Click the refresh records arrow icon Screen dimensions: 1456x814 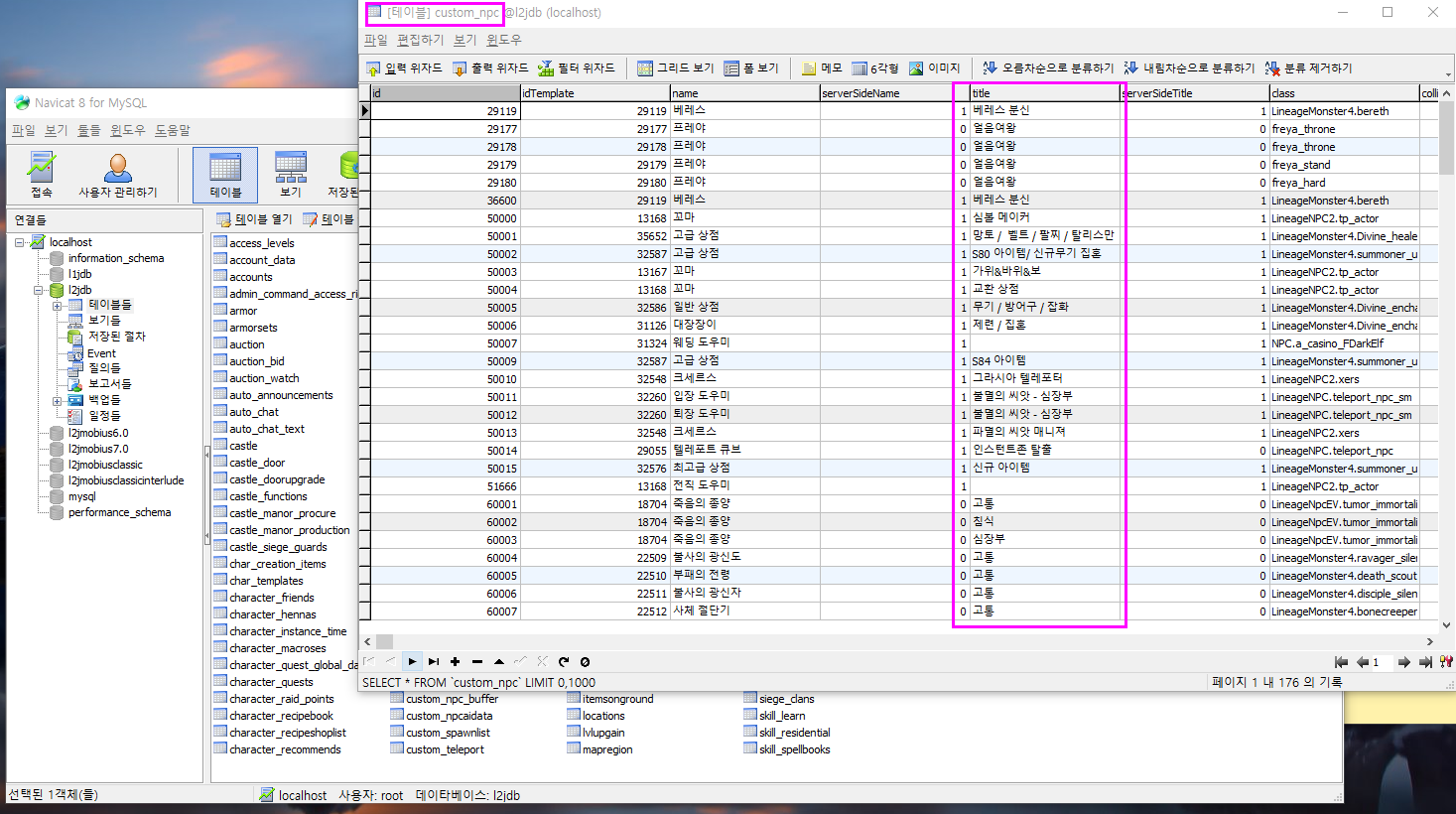(564, 662)
